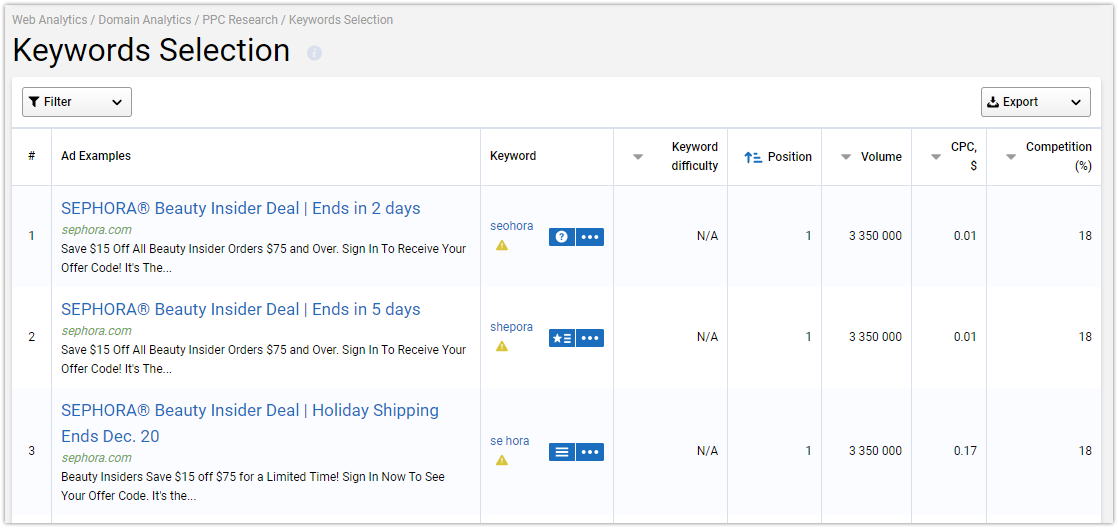This screenshot has width=1118, height=528.
Task: Click the star-list icon for shepora keyword
Action: point(562,338)
